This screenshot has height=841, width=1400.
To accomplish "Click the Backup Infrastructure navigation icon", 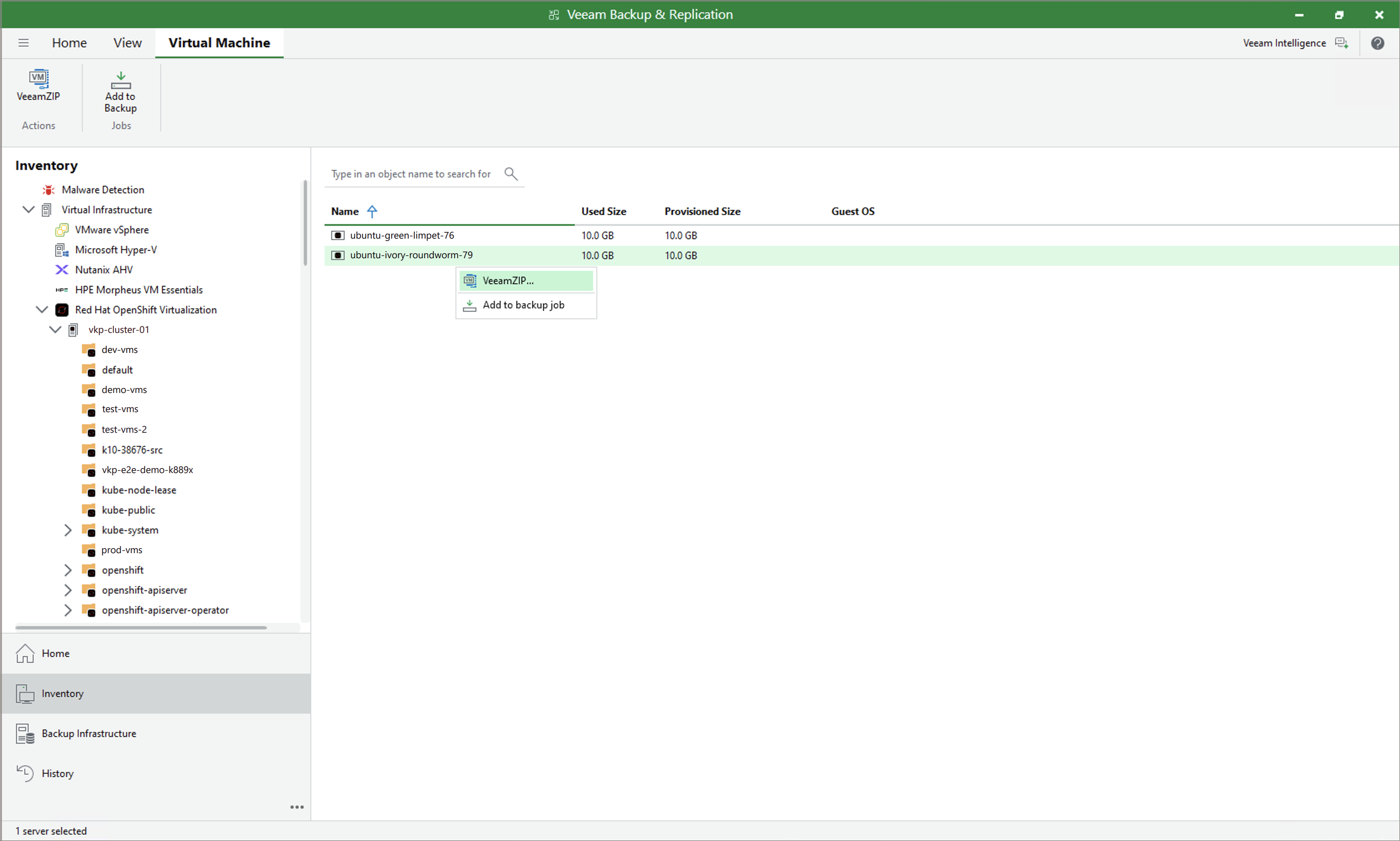I will coord(25,734).
